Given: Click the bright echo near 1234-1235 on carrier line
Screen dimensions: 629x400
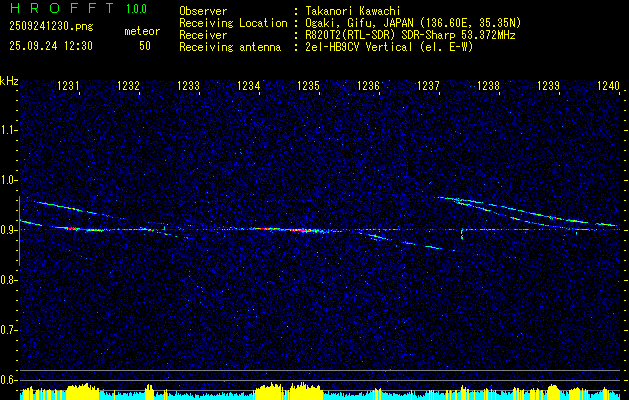Looking at the screenshot, I should pyautogui.click(x=289, y=230).
